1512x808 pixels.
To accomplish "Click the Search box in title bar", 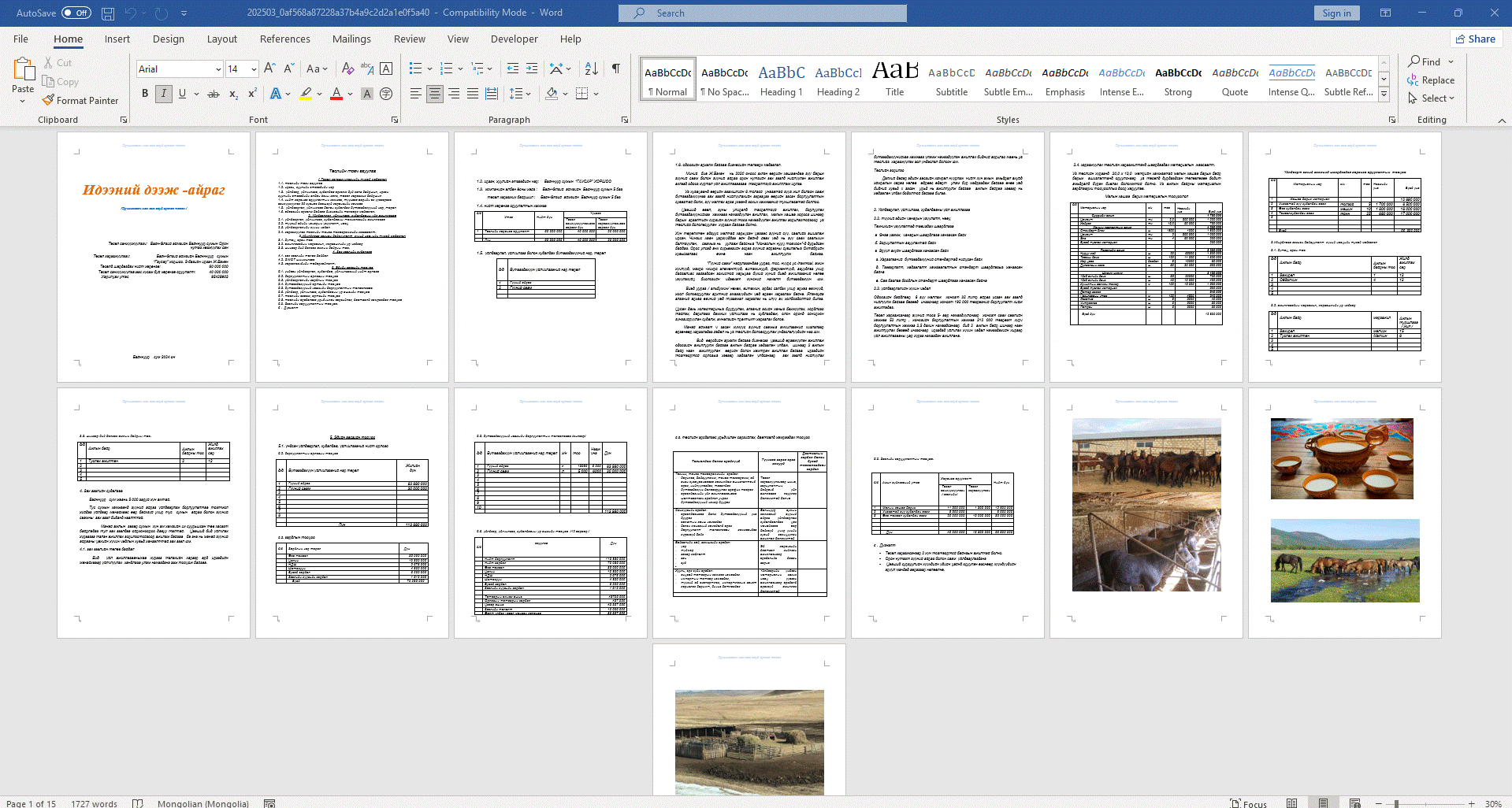I will pos(763,13).
